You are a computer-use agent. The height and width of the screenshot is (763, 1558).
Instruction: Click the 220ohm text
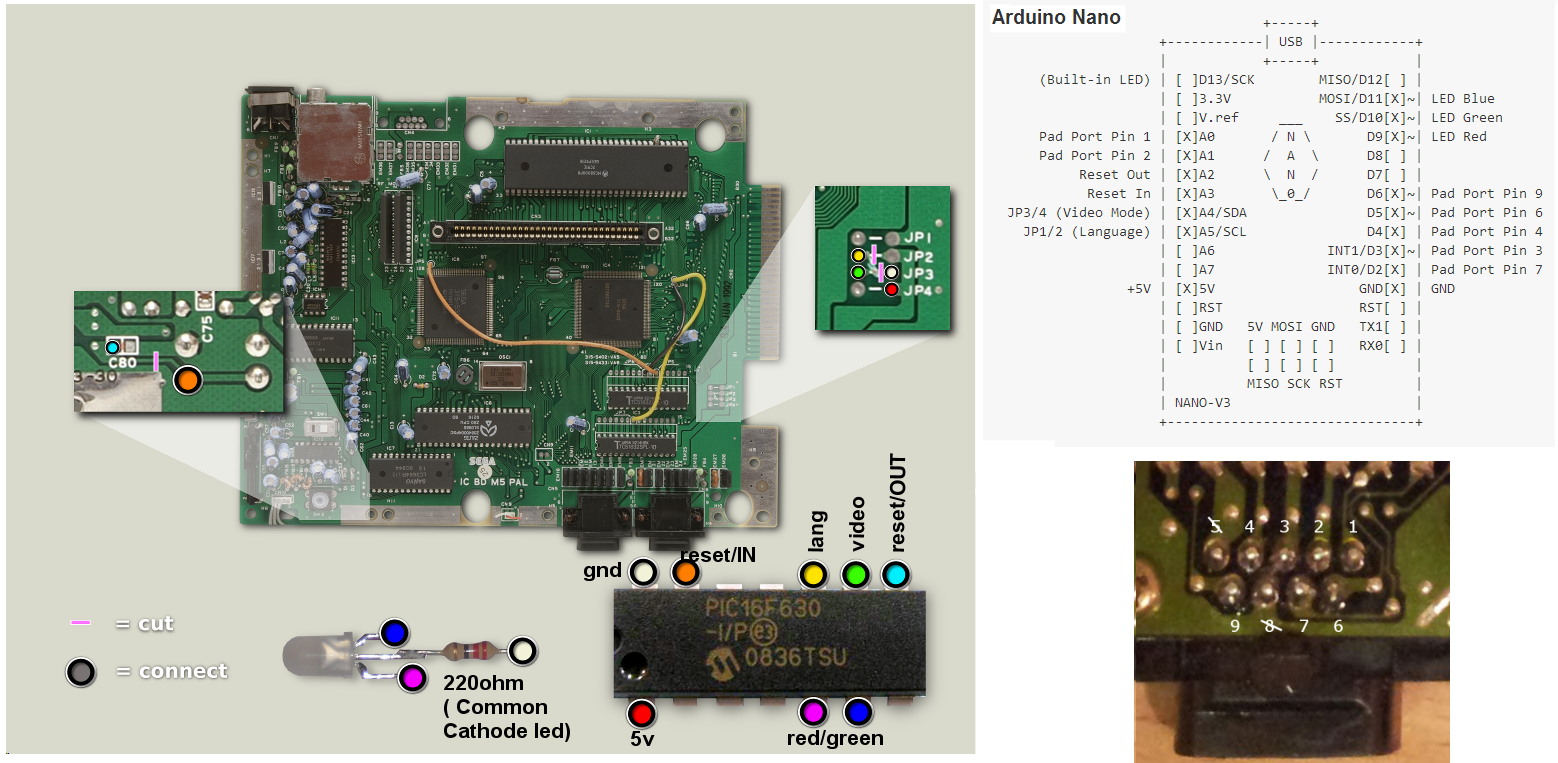point(486,684)
